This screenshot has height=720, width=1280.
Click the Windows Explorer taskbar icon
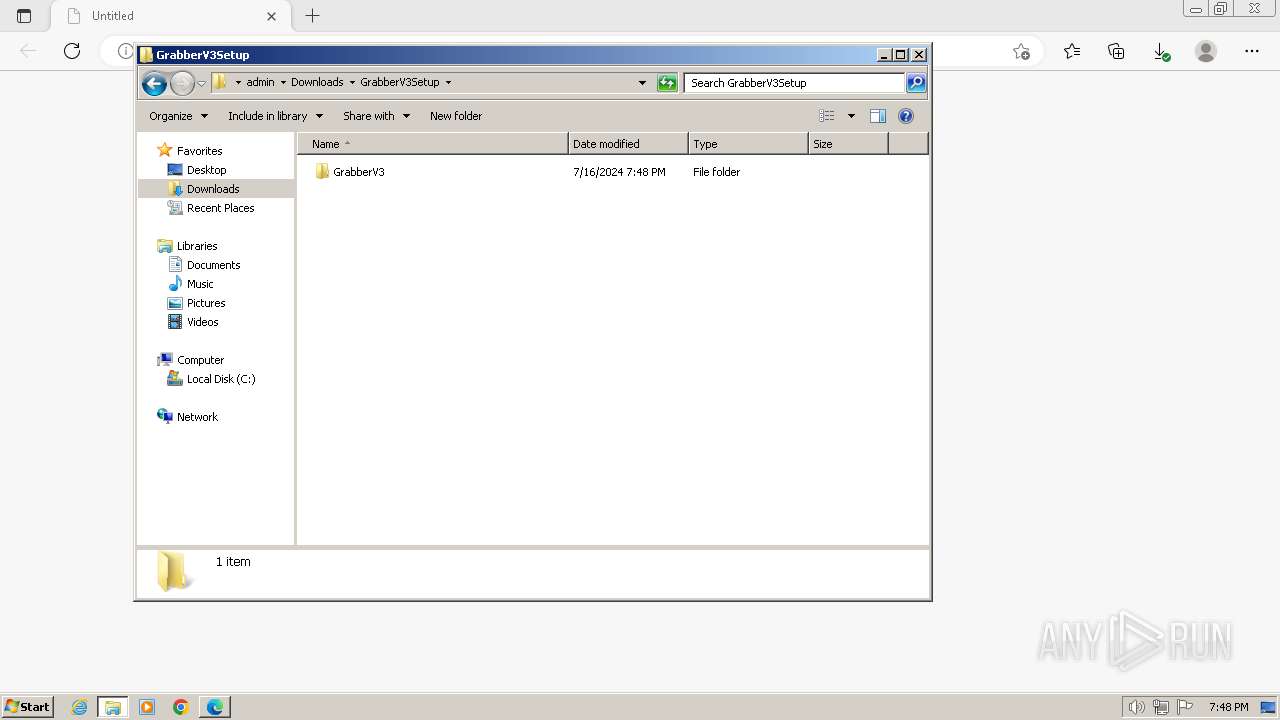point(113,707)
